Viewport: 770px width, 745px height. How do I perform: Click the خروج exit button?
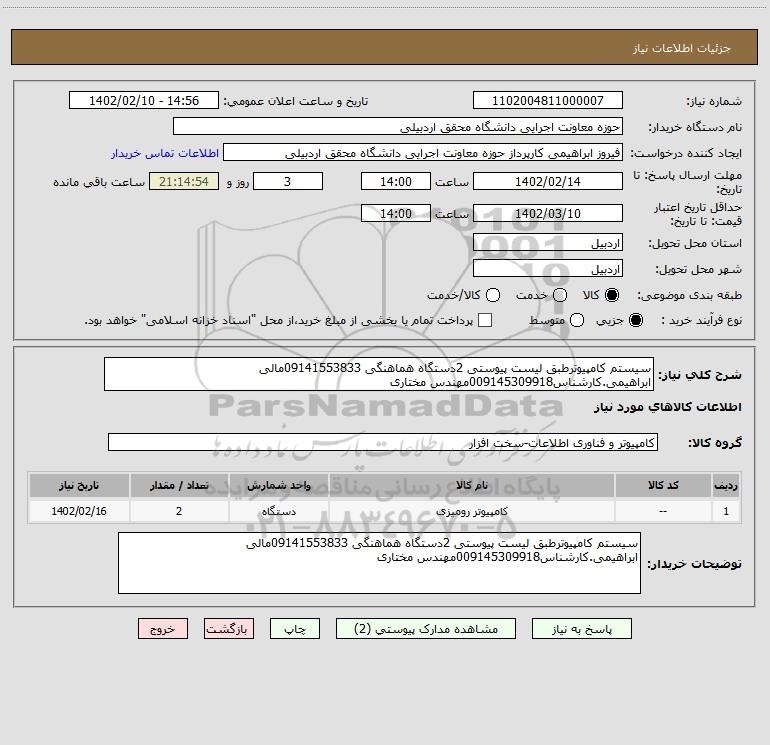(x=163, y=629)
